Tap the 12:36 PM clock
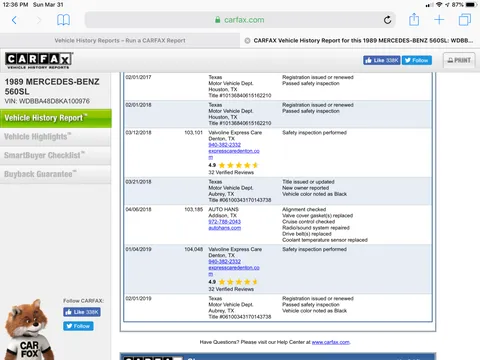 tap(15, 5)
